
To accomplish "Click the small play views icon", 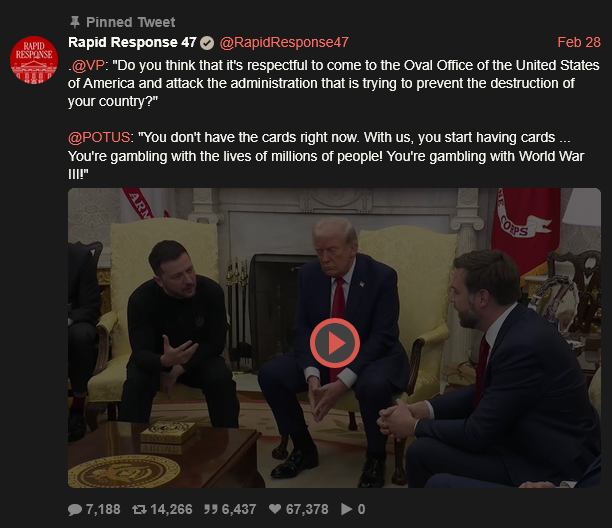I will coord(346,509).
